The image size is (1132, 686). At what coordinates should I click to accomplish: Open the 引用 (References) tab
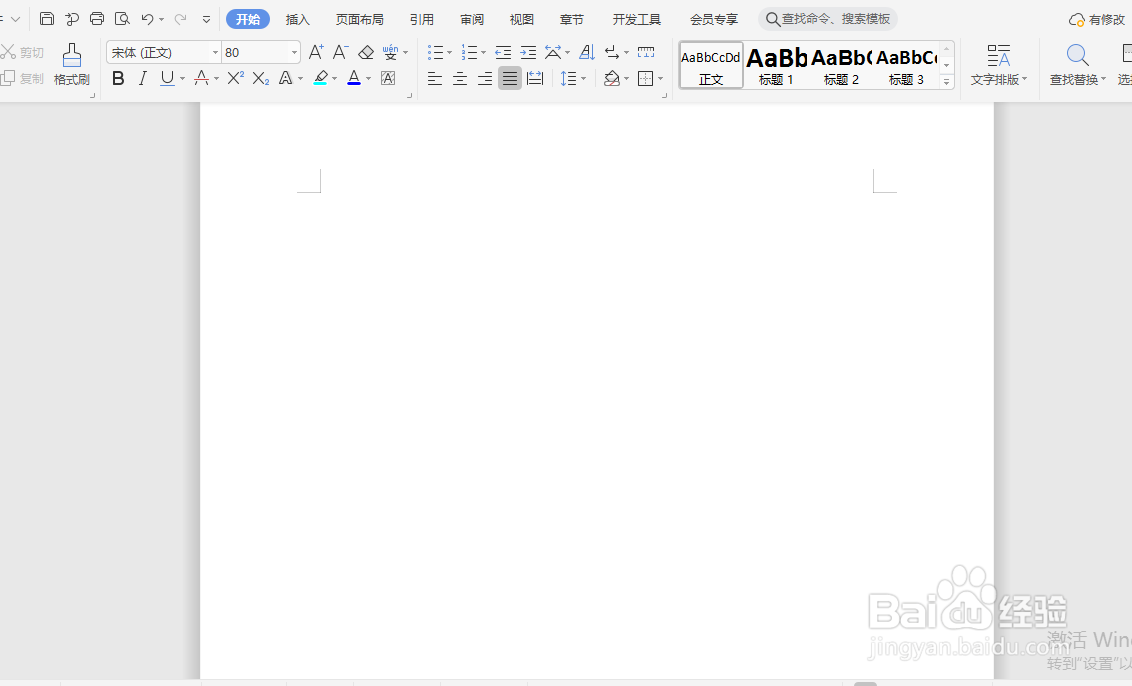click(x=422, y=19)
